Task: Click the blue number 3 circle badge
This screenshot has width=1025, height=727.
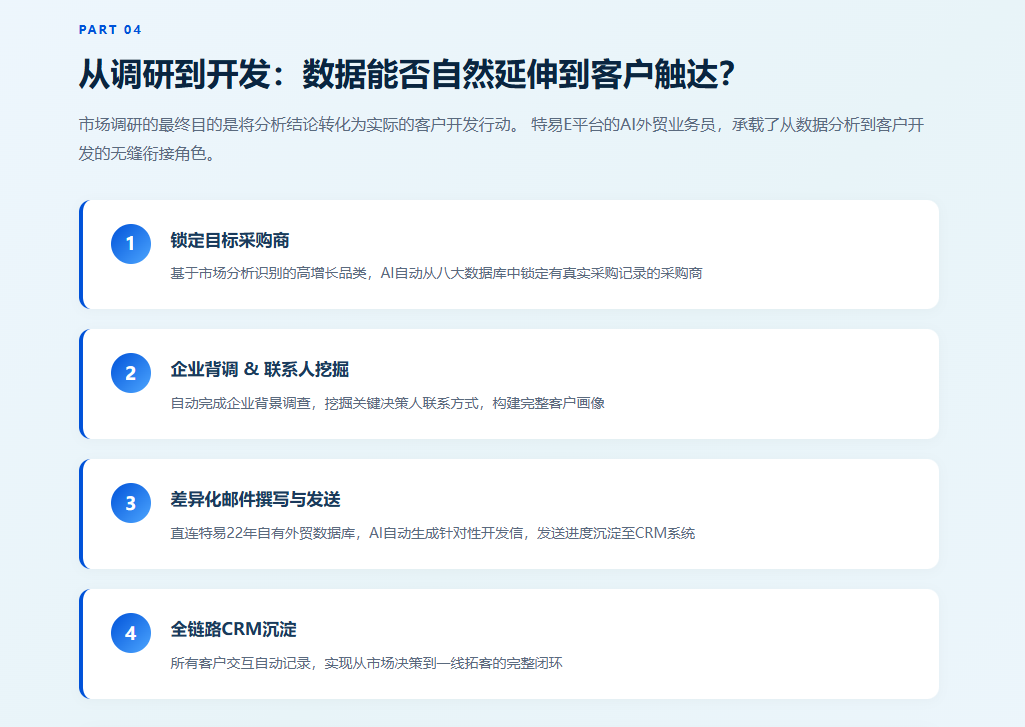Action: point(131,503)
